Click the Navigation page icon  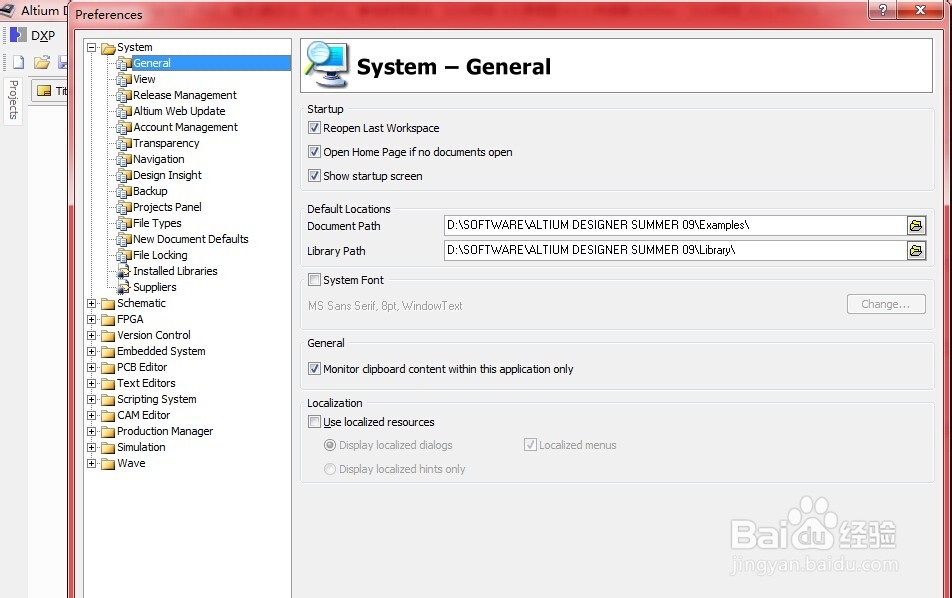coord(124,159)
